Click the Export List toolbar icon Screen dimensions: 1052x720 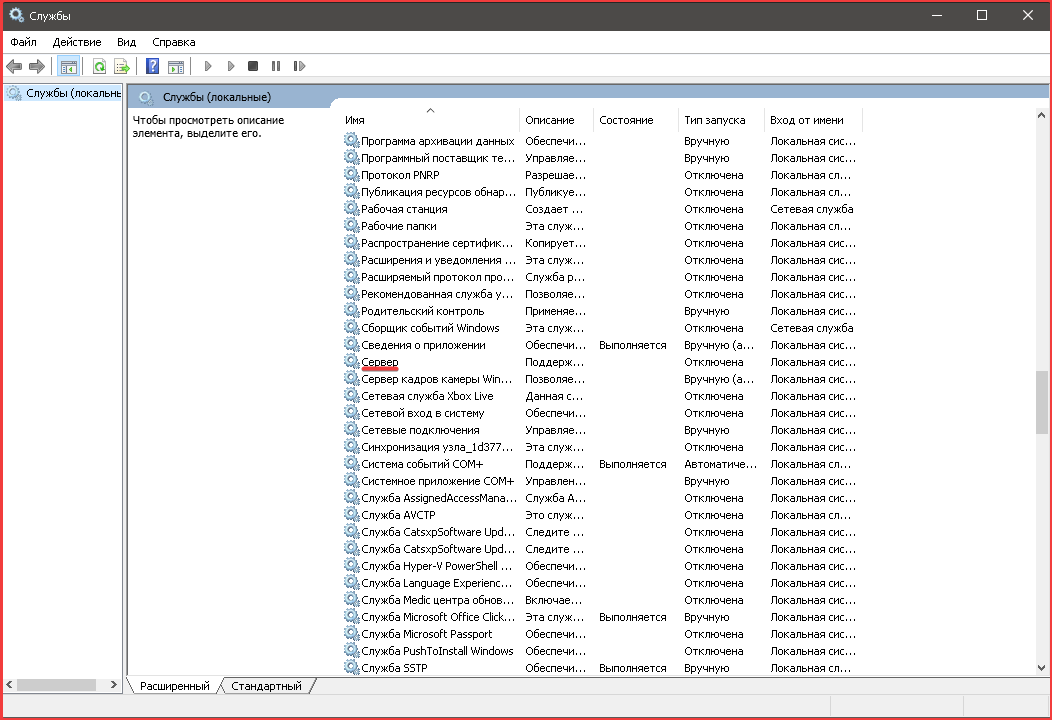[122, 66]
